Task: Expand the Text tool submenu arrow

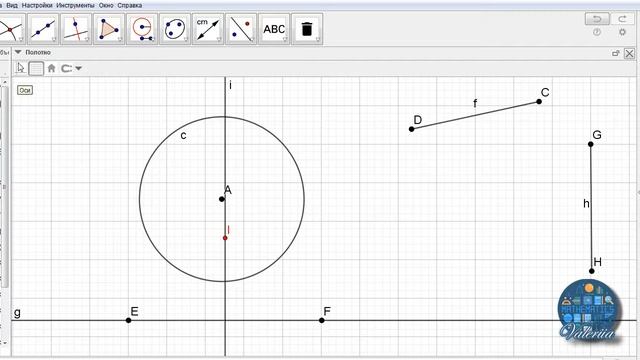Action: [285, 39]
